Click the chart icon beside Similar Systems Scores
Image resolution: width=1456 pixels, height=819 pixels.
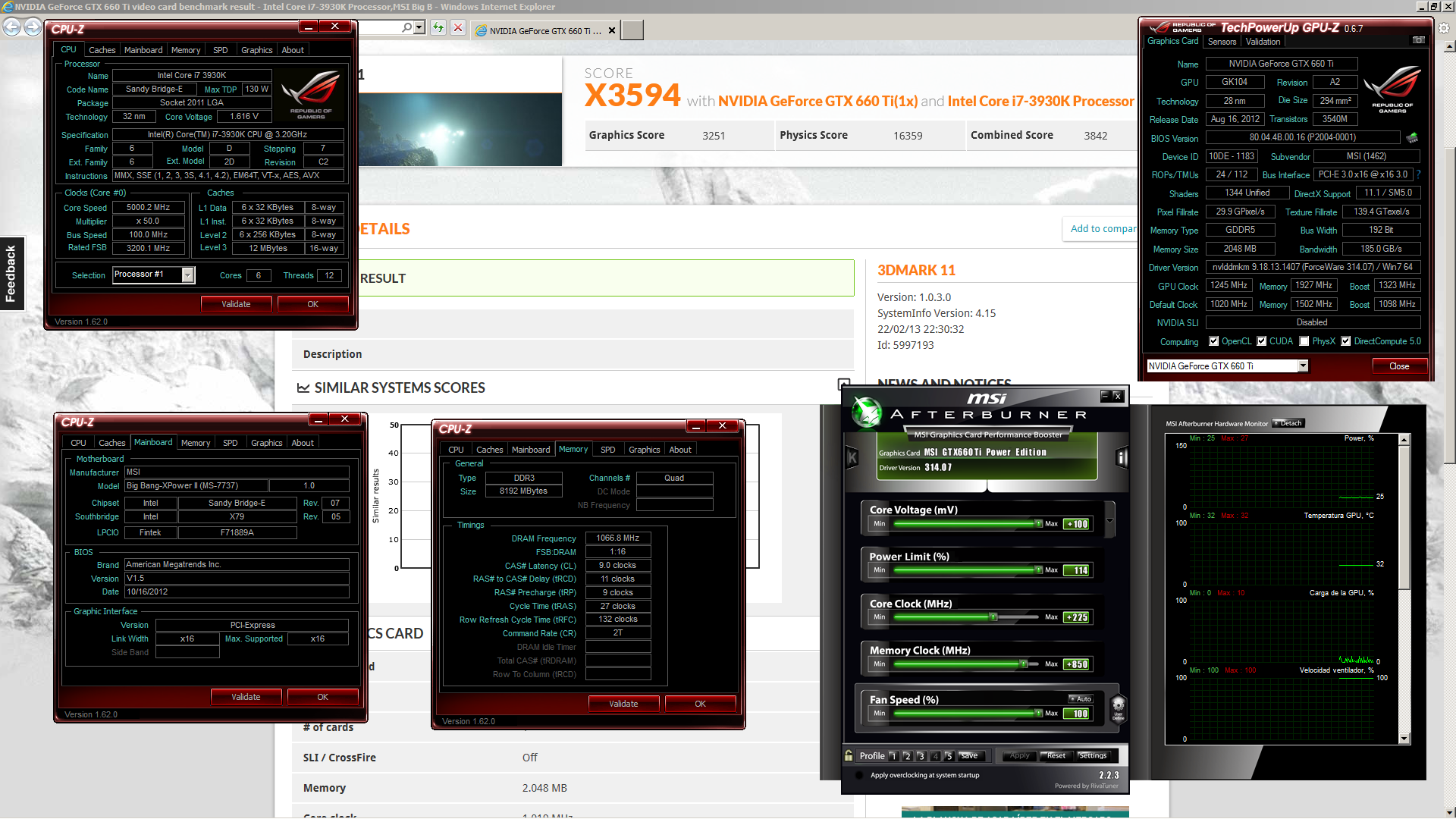point(303,388)
